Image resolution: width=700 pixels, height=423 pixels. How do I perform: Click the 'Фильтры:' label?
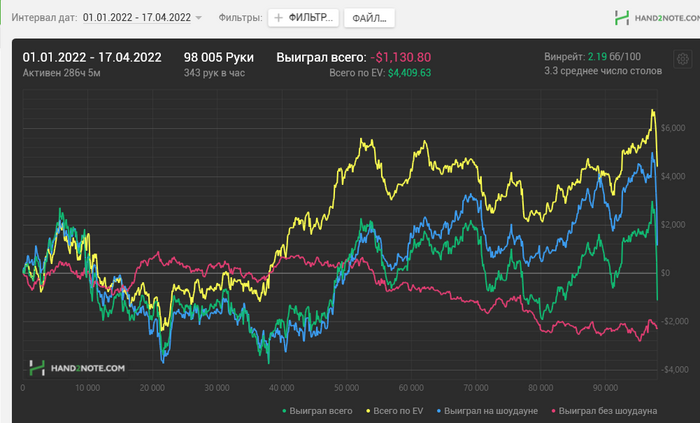point(241,18)
